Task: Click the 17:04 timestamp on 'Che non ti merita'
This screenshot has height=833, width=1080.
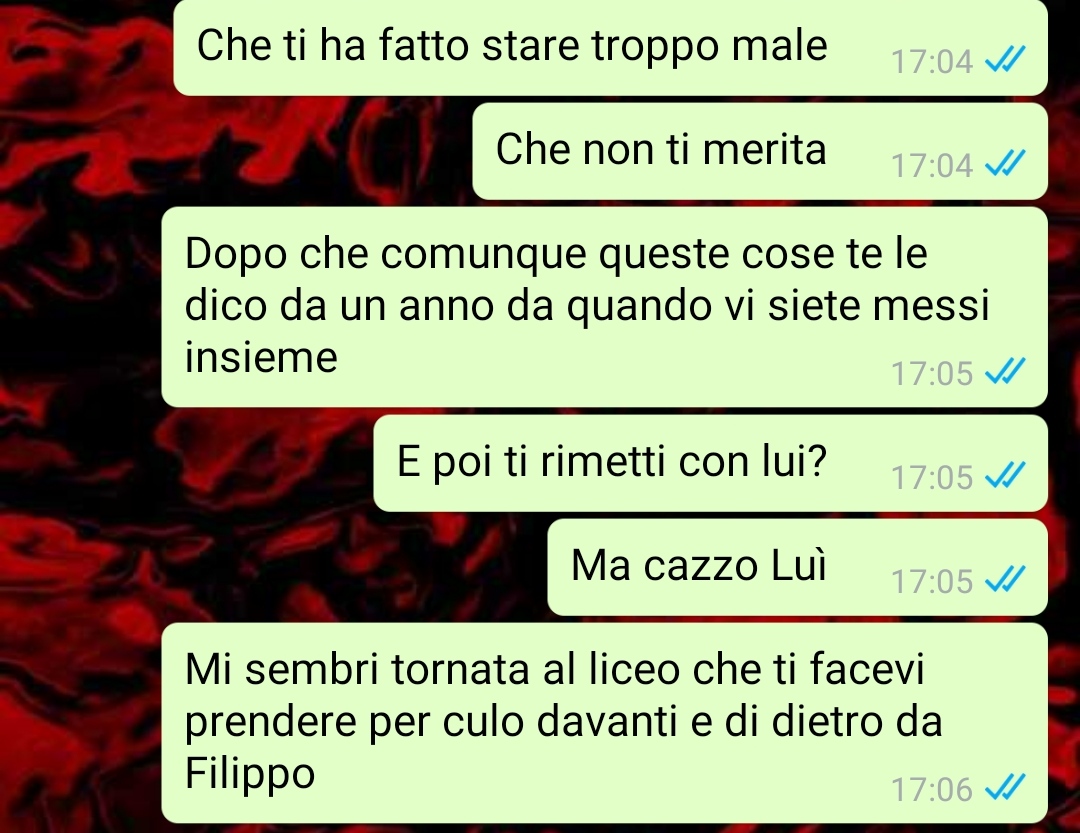Action: [932, 165]
